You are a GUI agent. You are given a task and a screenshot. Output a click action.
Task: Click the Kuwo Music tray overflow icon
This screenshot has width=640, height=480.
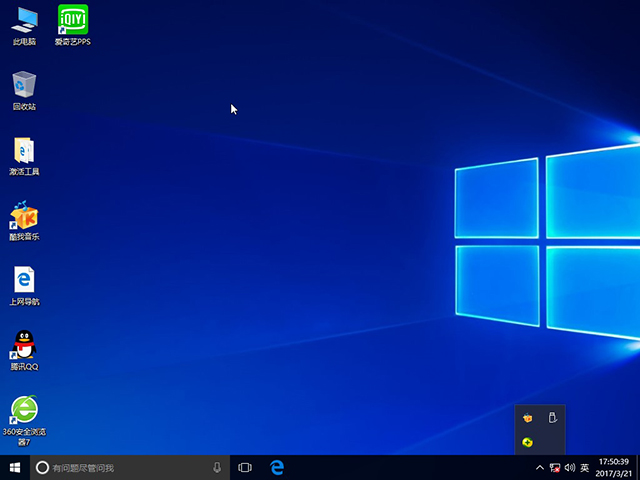click(527, 418)
